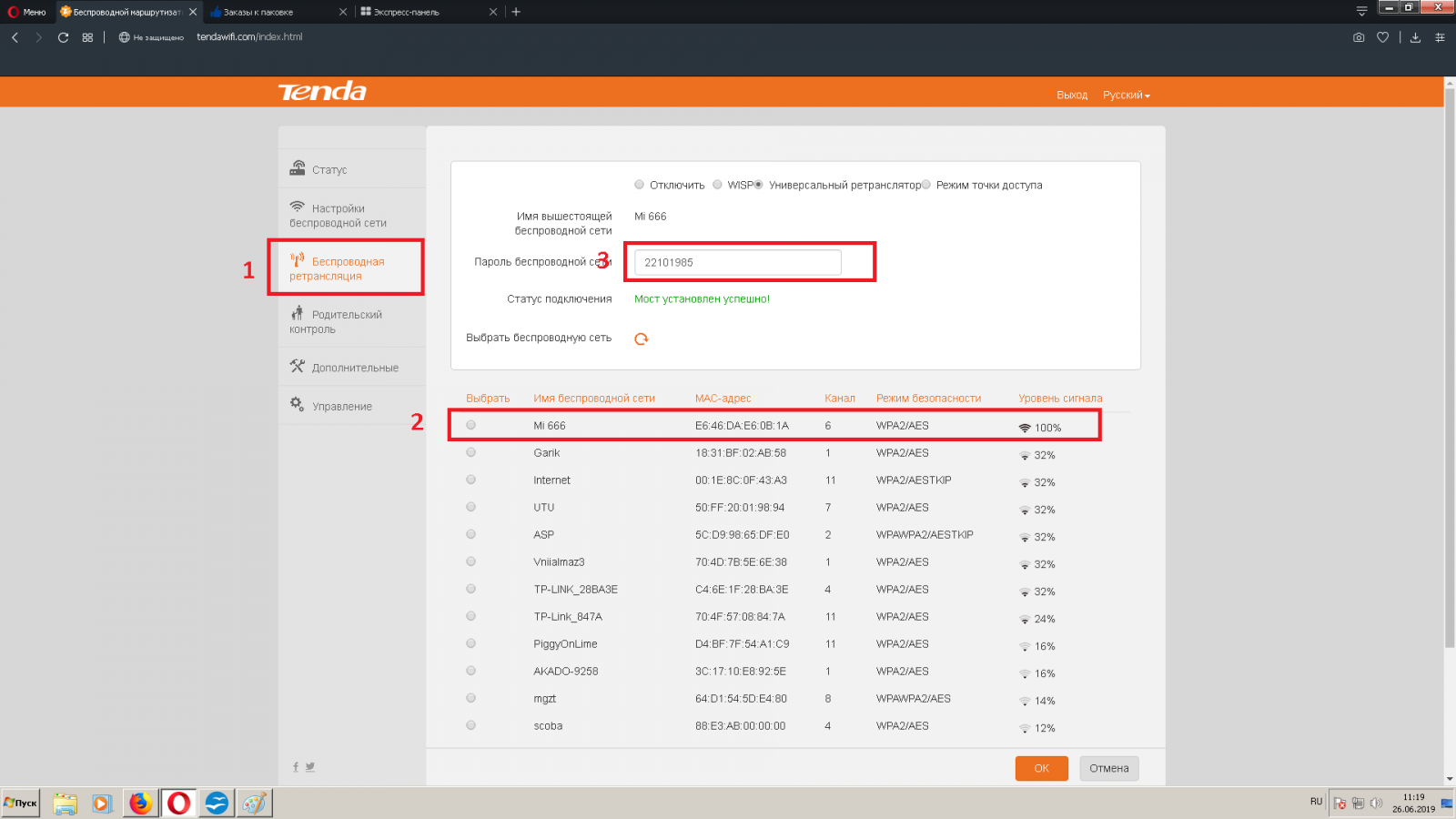
Task: Open the Русский language dropdown
Action: 1126,96
